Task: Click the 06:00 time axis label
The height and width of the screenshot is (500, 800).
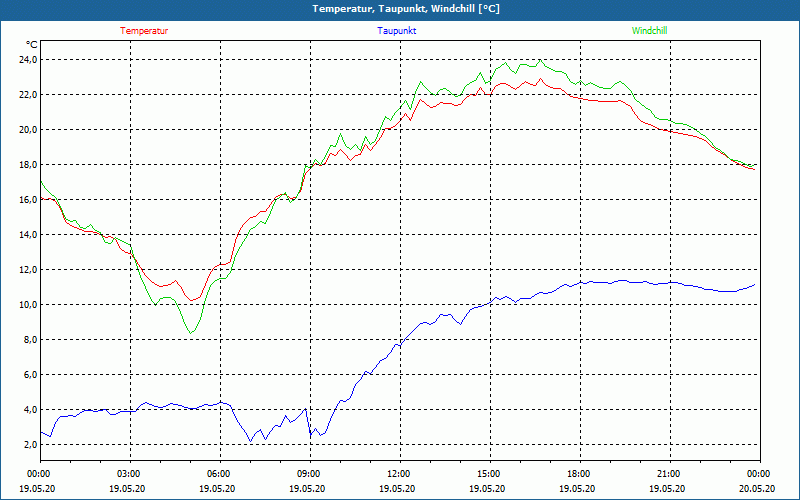Action: pyautogui.click(x=220, y=474)
